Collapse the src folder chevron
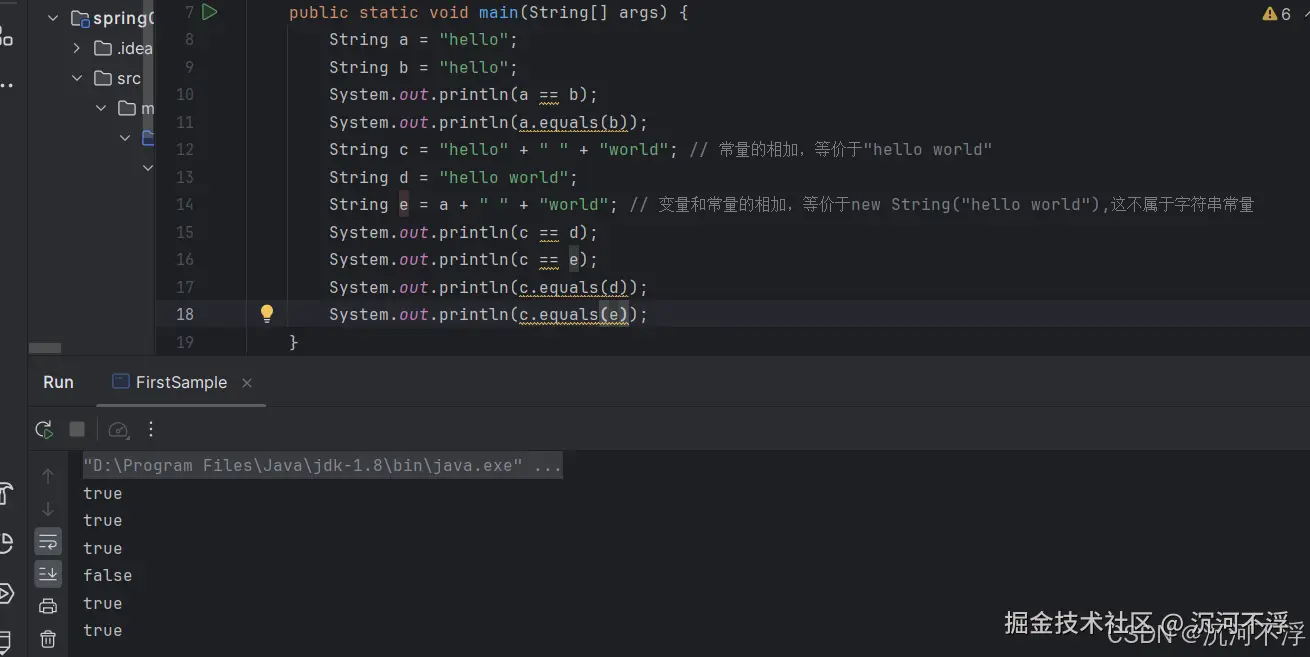The width and height of the screenshot is (1310, 657). pos(77,78)
